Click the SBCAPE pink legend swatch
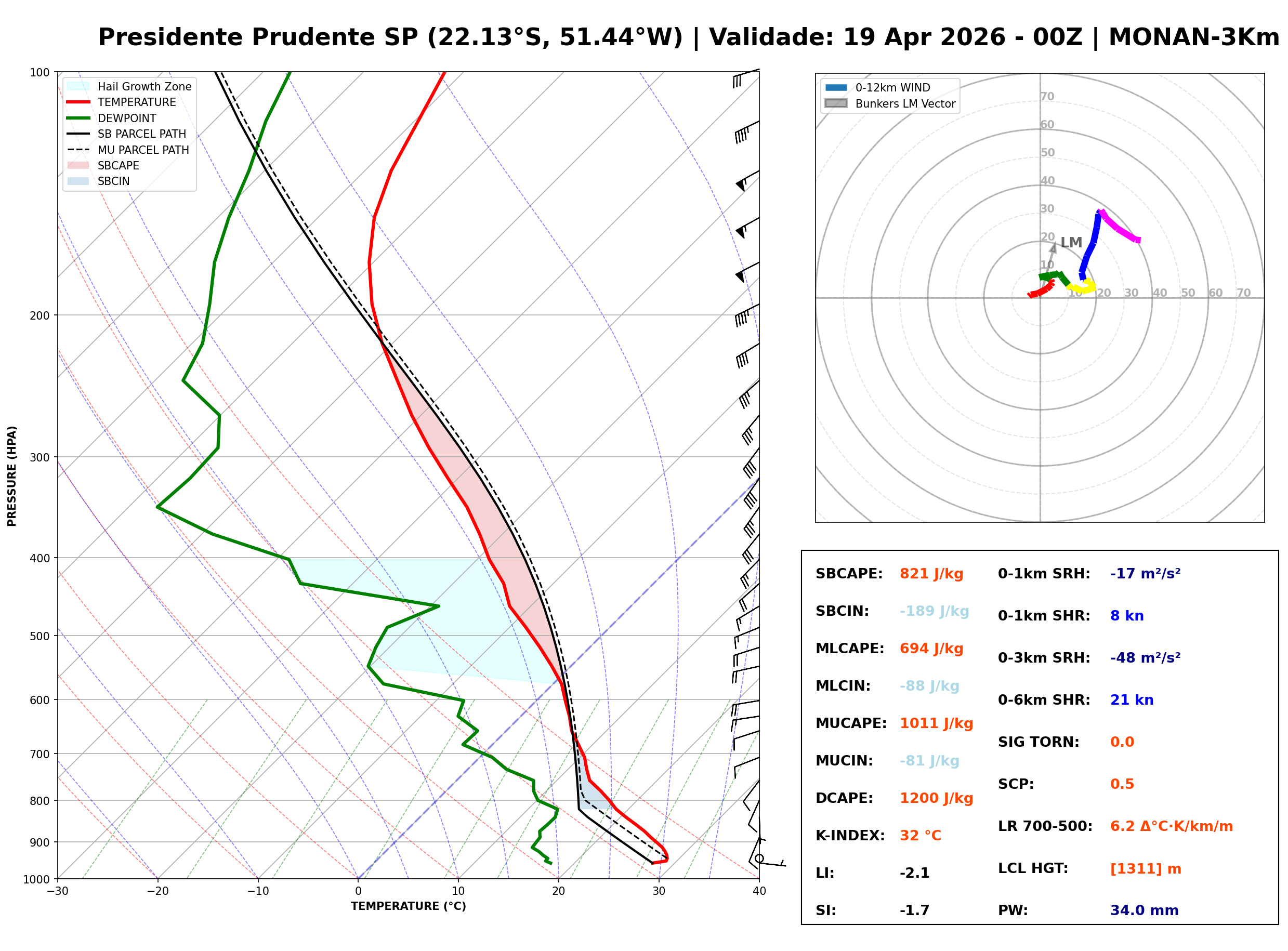1288x951 pixels. (78, 166)
